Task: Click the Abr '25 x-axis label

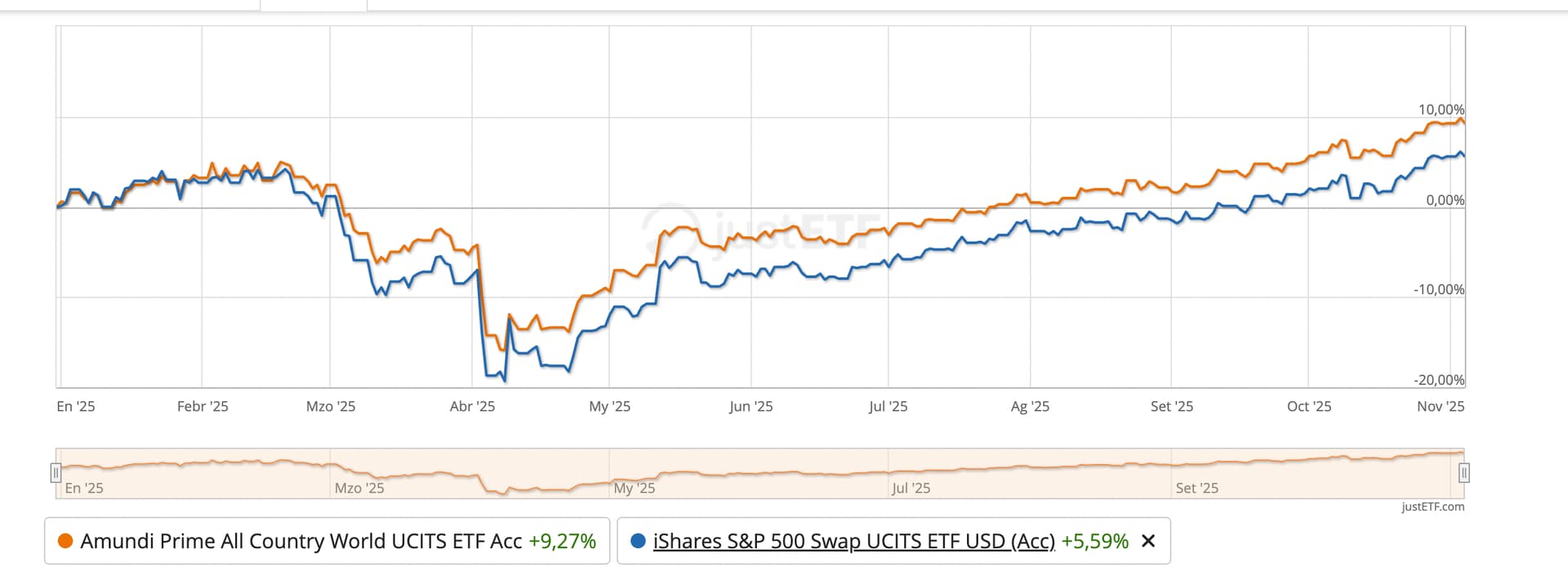Action: pos(472,406)
